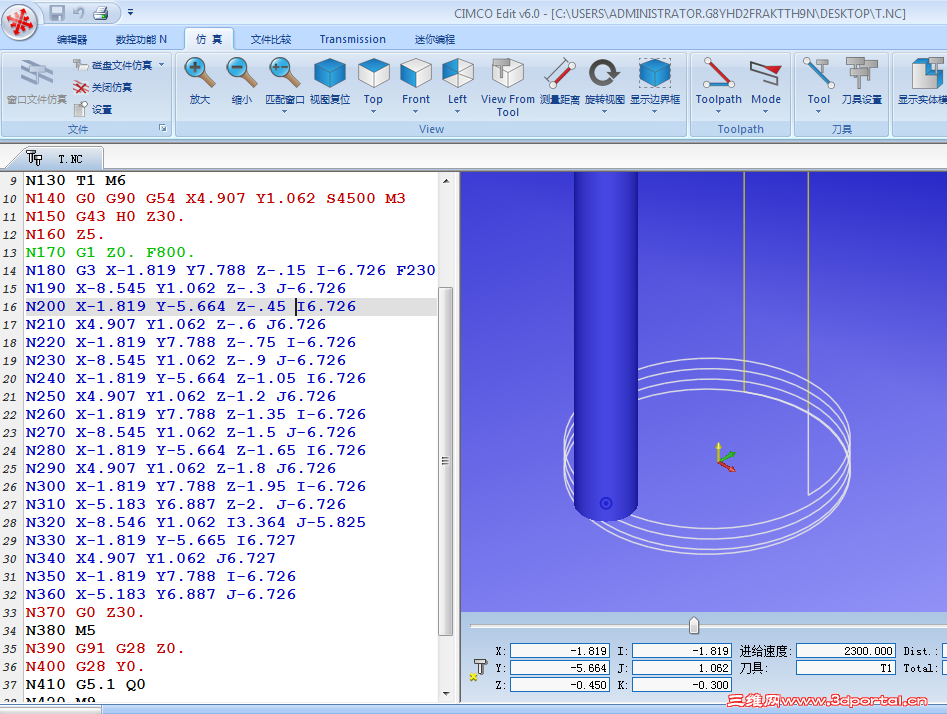Click 关闭仿真 to close simulation
This screenshot has width=947, height=714.
tap(103, 87)
